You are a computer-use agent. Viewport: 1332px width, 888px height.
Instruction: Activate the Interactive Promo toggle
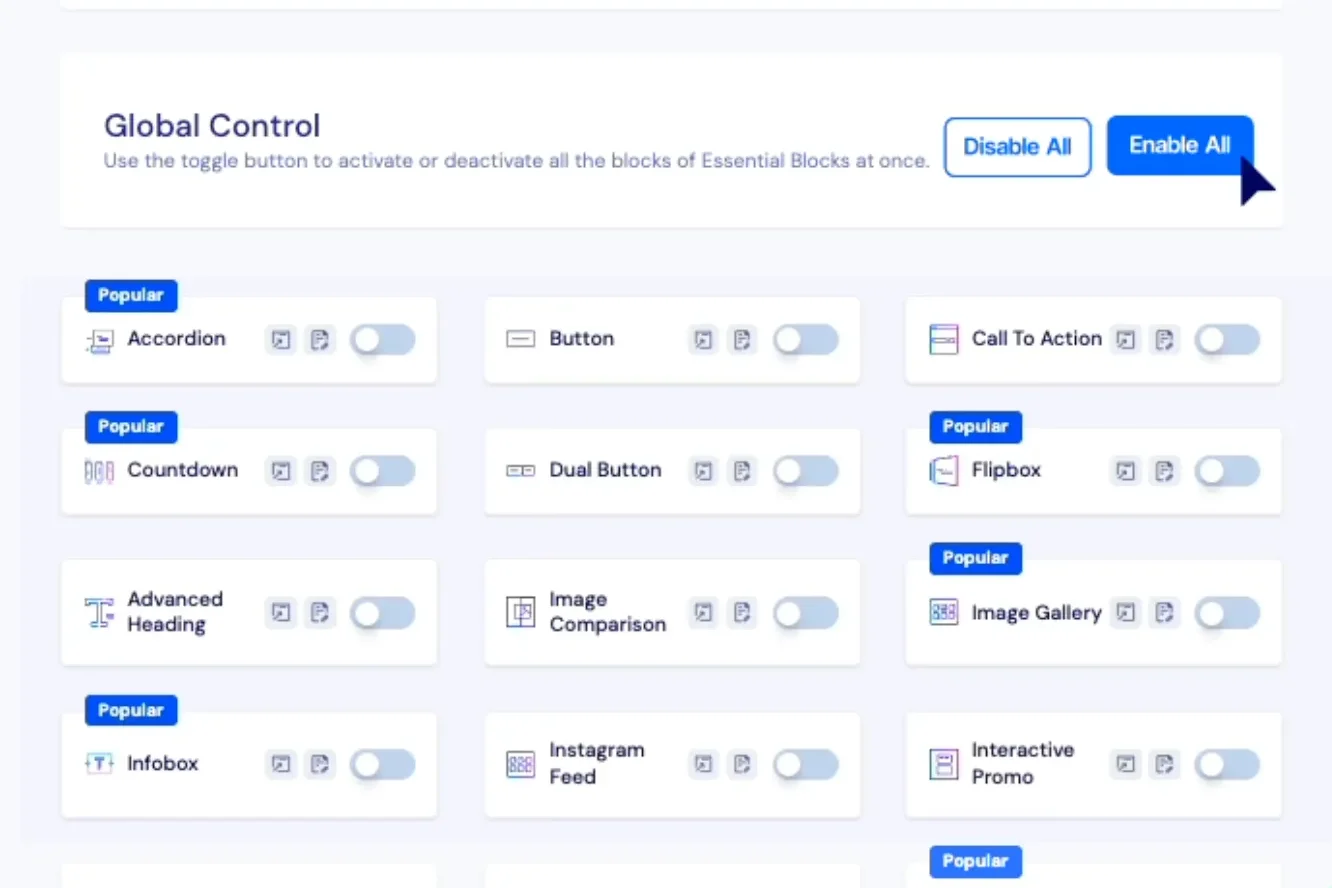[1228, 765]
